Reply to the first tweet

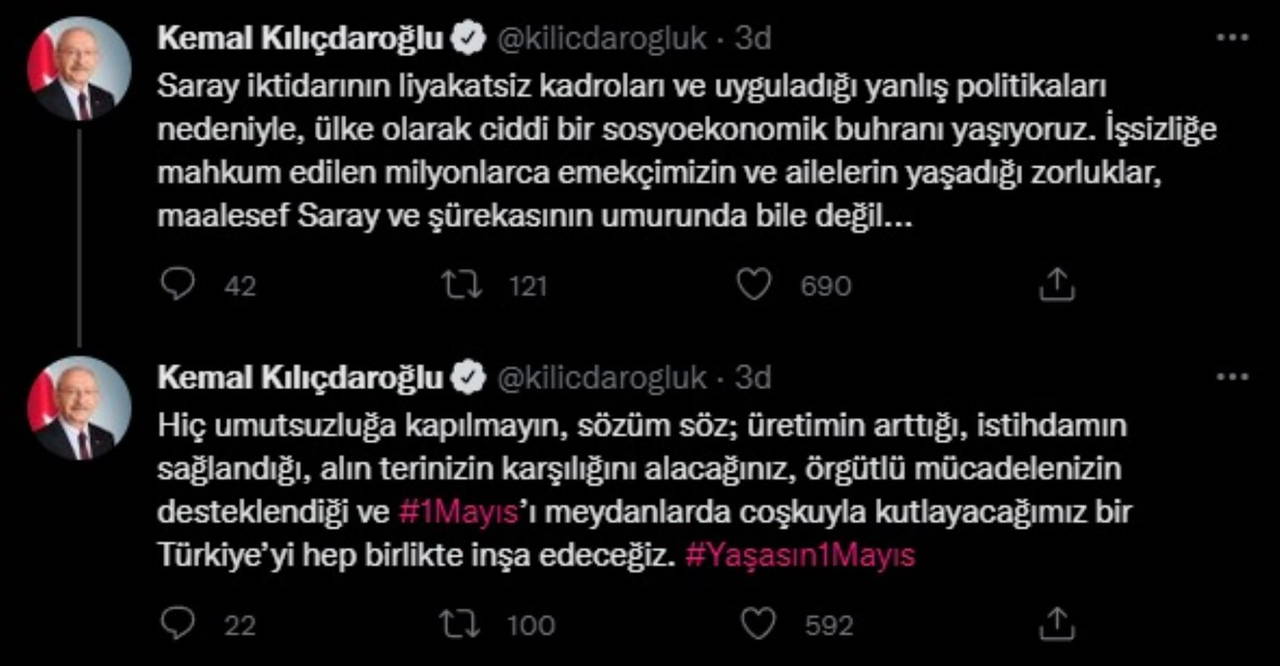click(177, 286)
